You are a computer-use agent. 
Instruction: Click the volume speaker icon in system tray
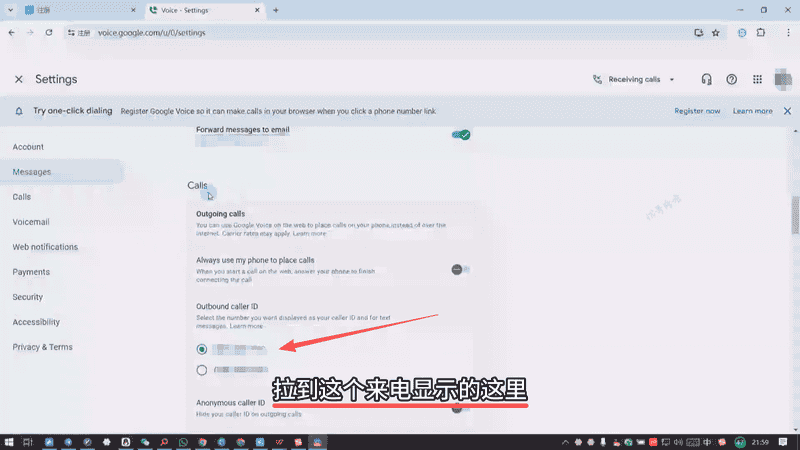(x=678, y=442)
